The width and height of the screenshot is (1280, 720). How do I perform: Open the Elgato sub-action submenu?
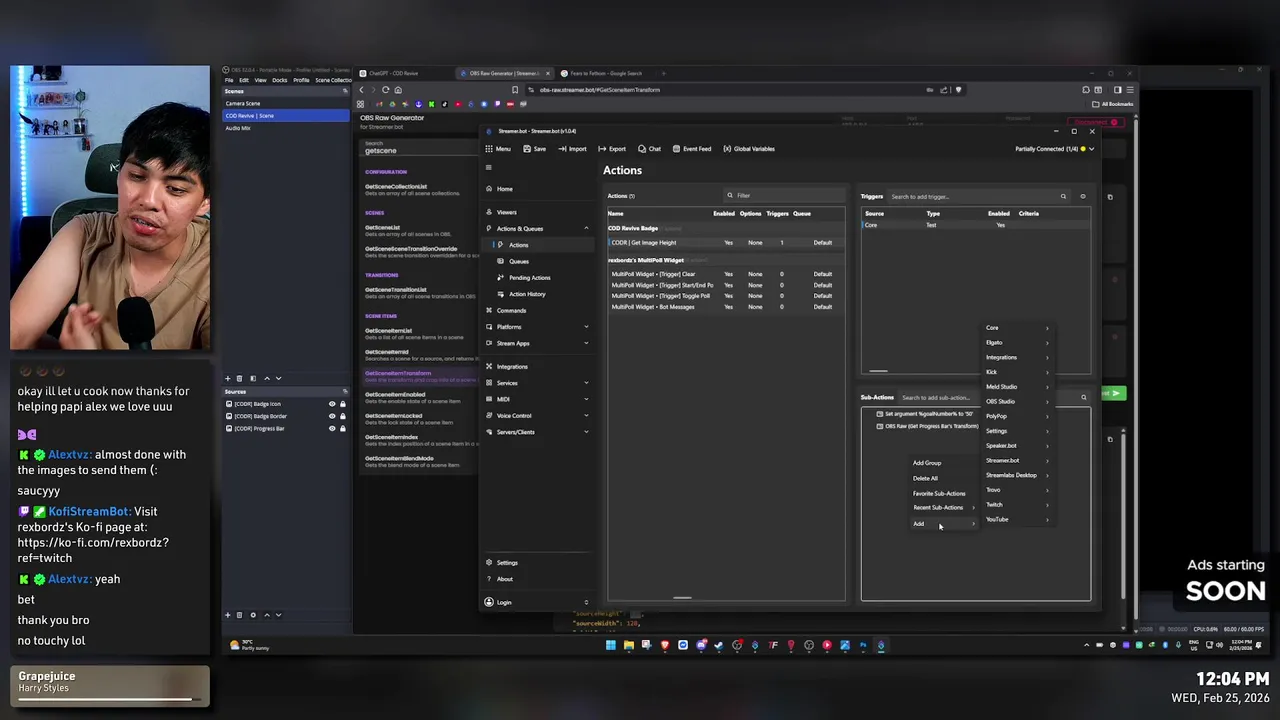coord(1017,343)
